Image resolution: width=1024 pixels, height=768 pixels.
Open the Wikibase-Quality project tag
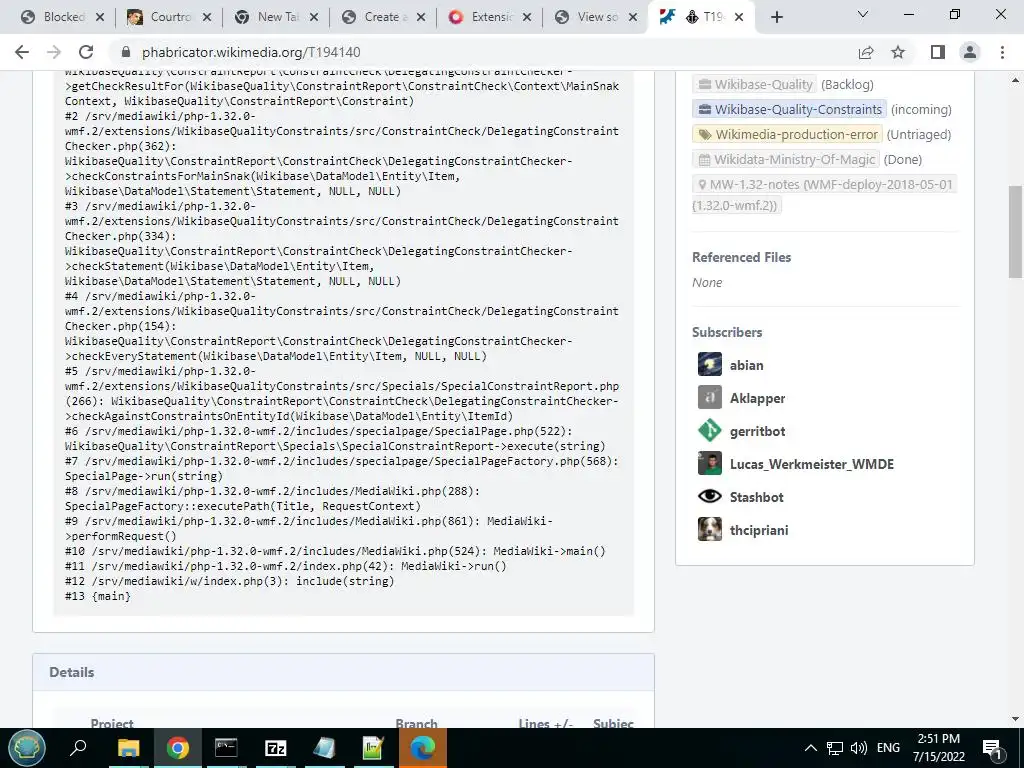(x=754, y=84)
